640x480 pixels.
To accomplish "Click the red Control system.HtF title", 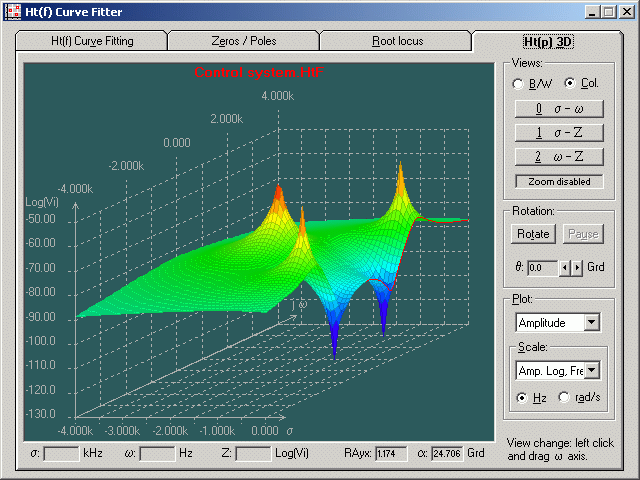I will click(x=259, y=72).
